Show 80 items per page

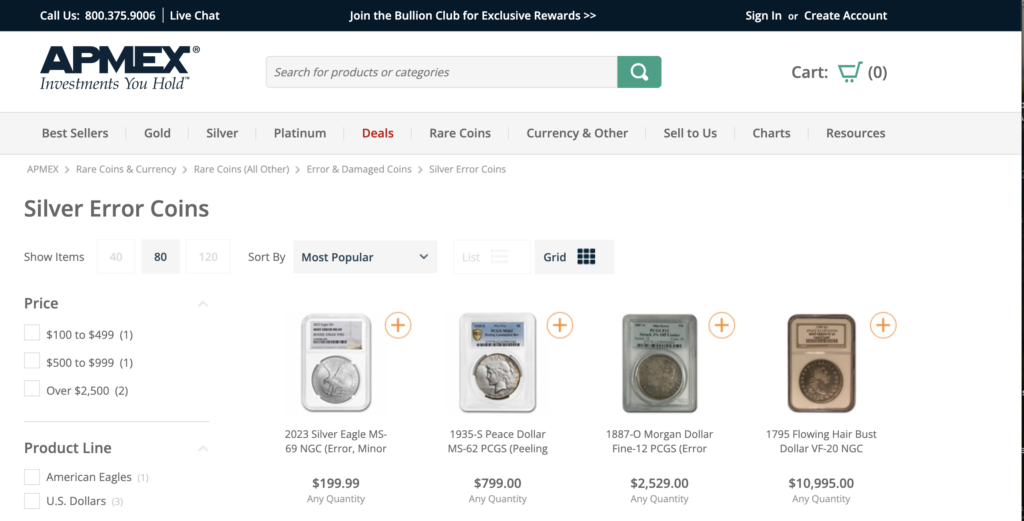click(161, 257)
